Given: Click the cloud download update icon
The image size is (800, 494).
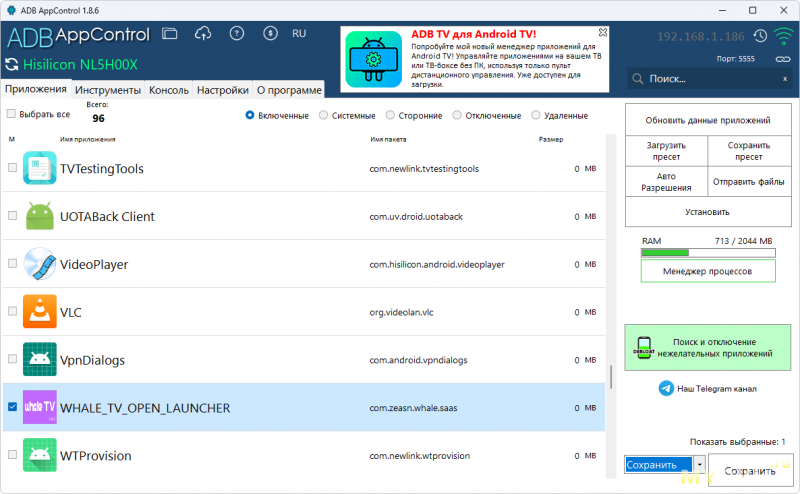Looking at the screenshot, I should click(x=203, y=34).
